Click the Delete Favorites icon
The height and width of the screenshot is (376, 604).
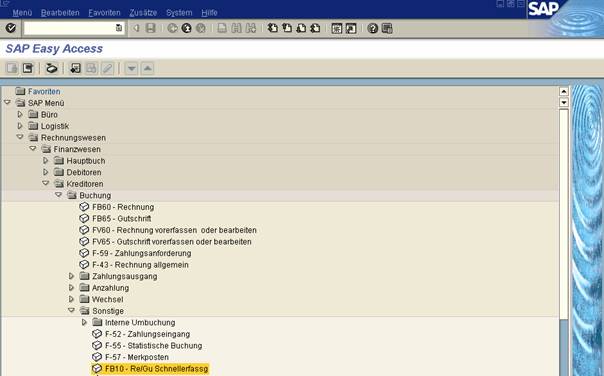91,69
